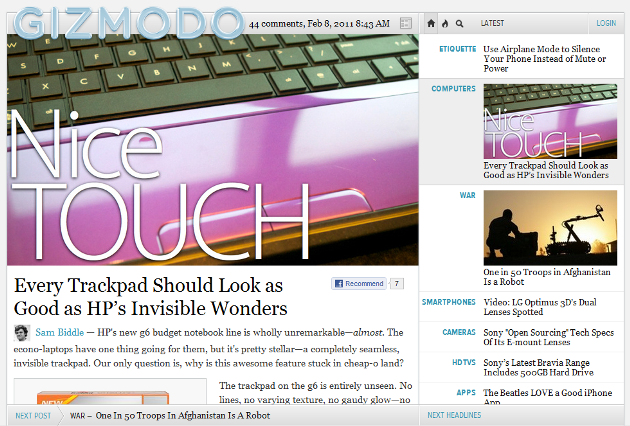
Task: Read 'Sony's Latest Bravia Range' story
Action: coord(538,367)
